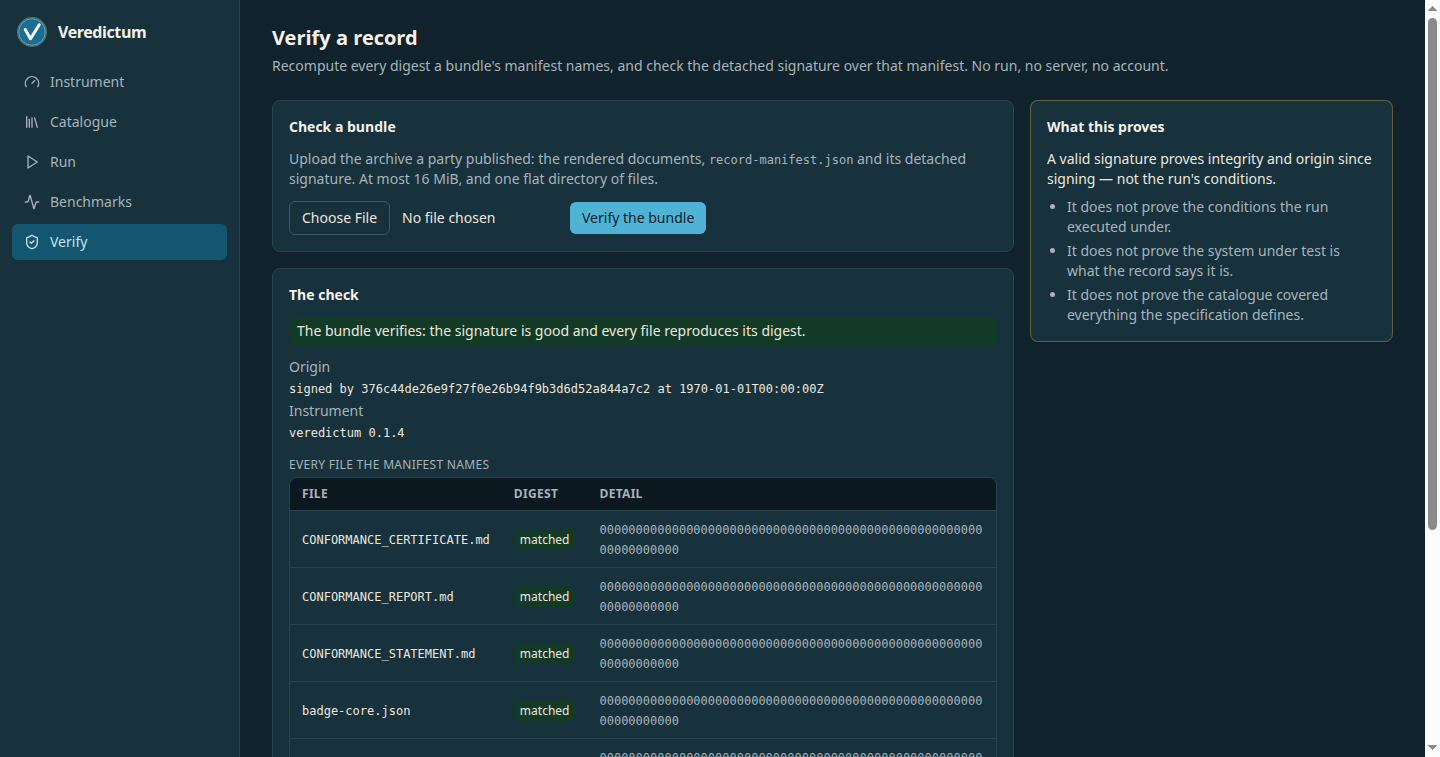Click the digest detail for CONFORMANCE_CERTIFICATE.md
Screen dimensions: 1440x757
[x=791, y=540]
